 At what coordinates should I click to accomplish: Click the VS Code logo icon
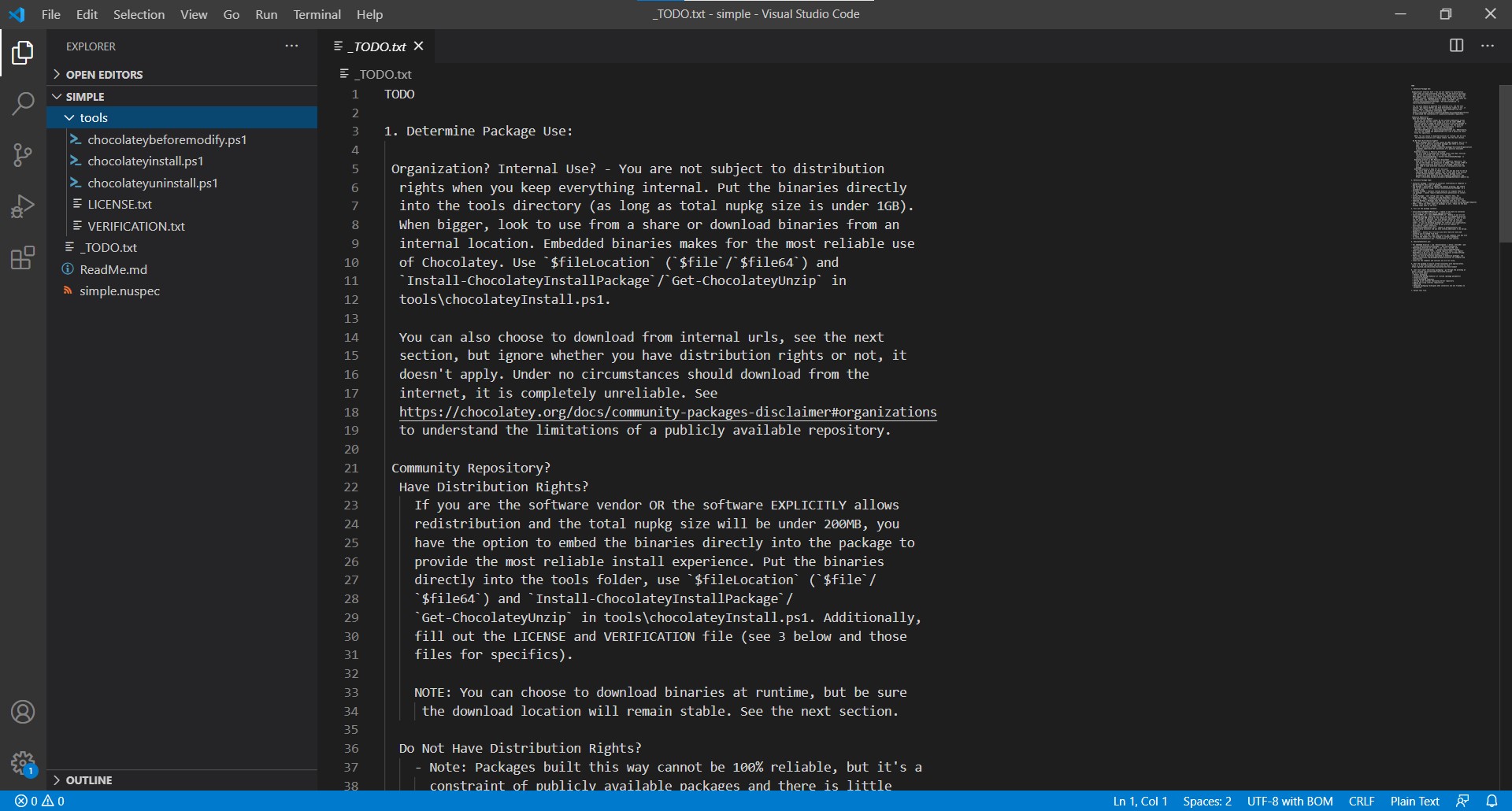point(17,14)
